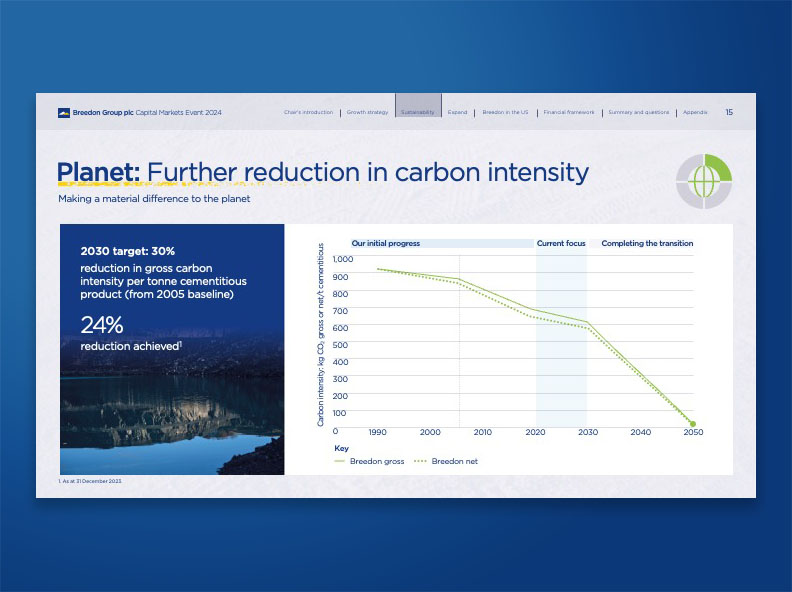Screen dimensions: 792x592
Task: Open the Growth strategy section tab
Action: point(368,112)
